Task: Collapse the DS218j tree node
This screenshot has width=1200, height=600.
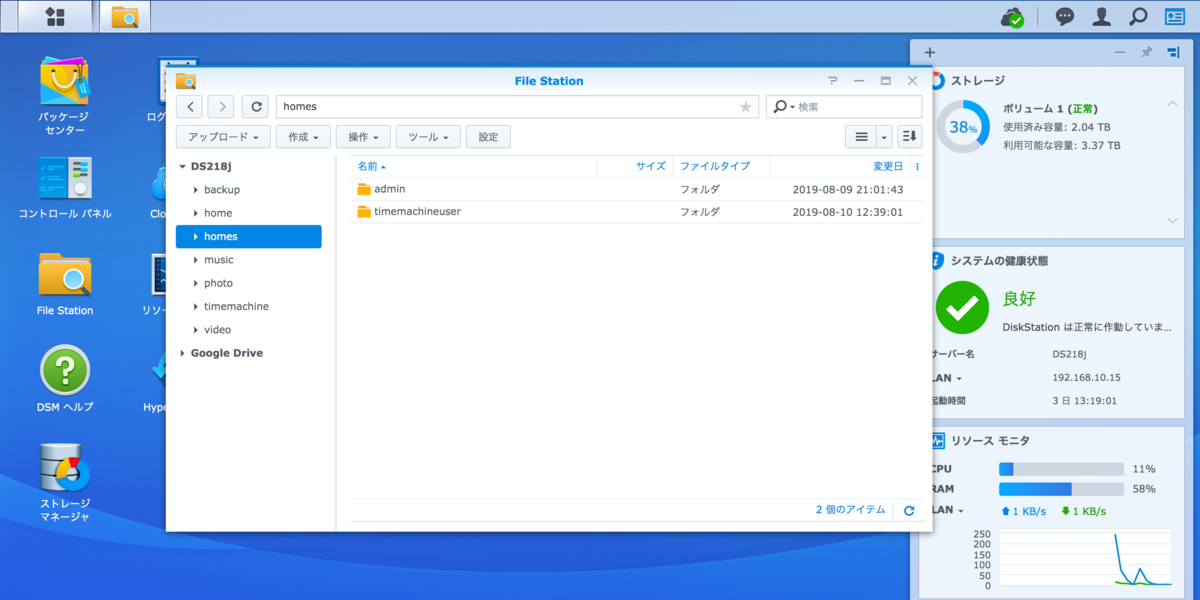Action: [x=182, y=167]
